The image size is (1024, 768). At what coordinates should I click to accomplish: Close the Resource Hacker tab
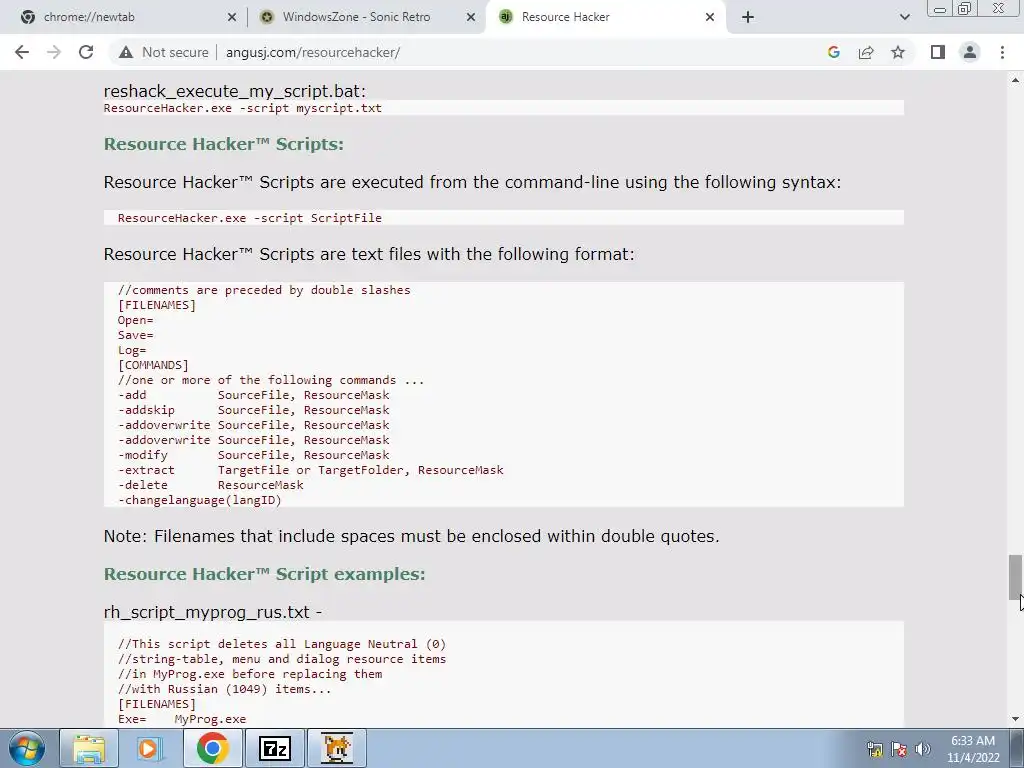click(x=710, y=17)
